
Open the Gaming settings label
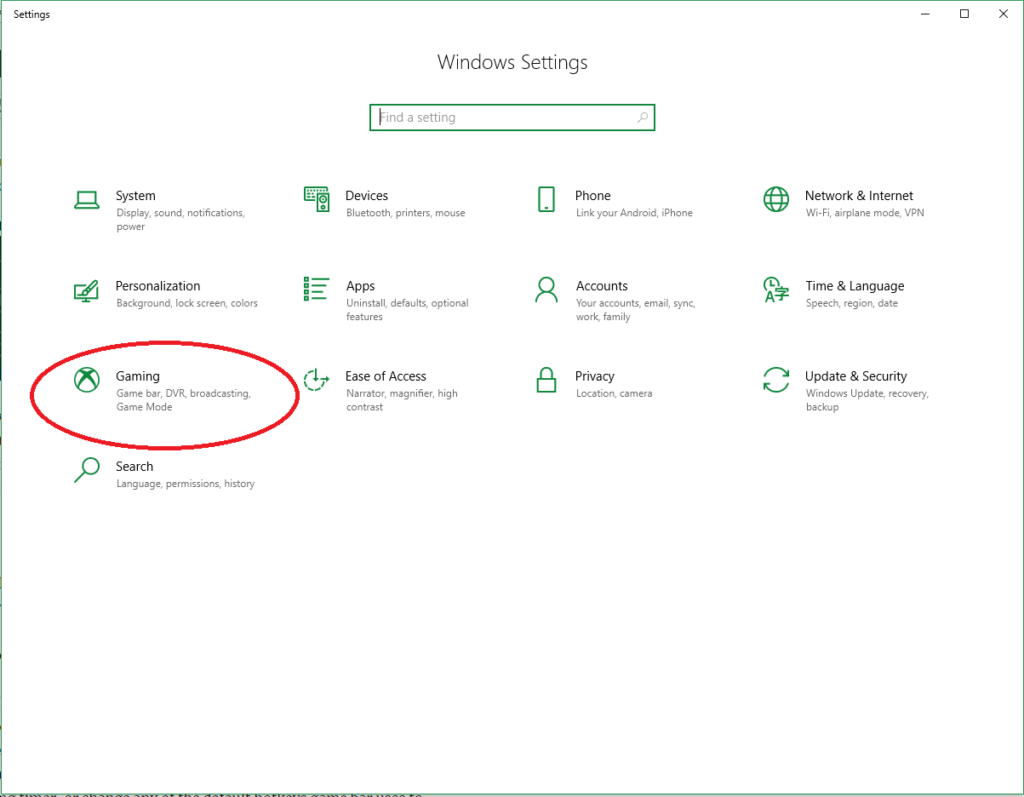point(138,377)
